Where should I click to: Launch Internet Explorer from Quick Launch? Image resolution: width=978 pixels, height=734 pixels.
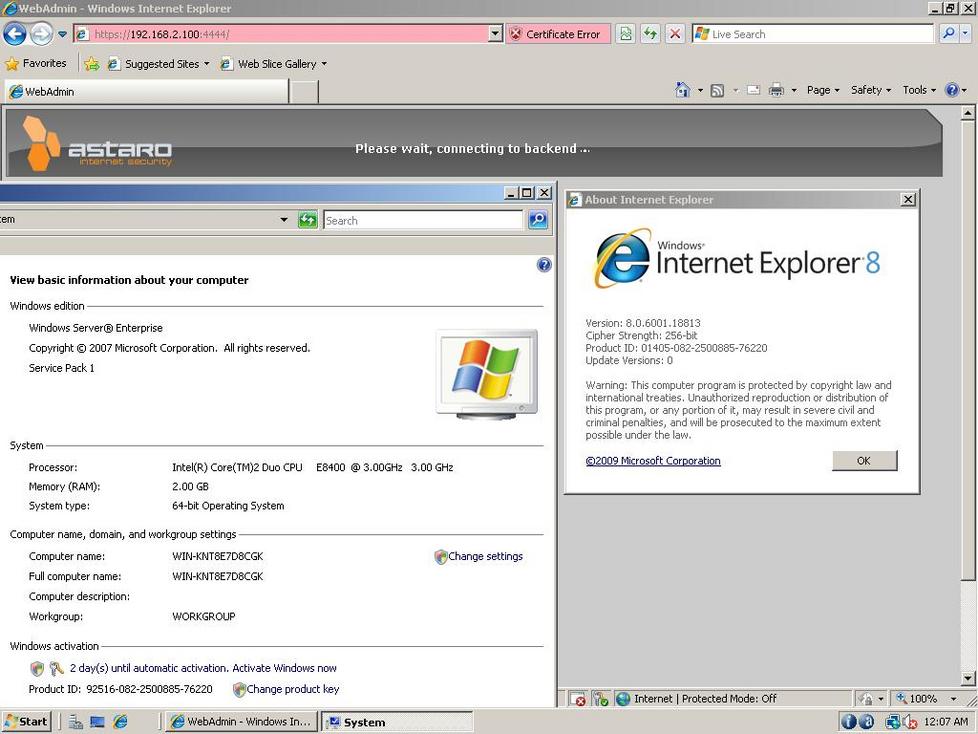pos(120,722)
